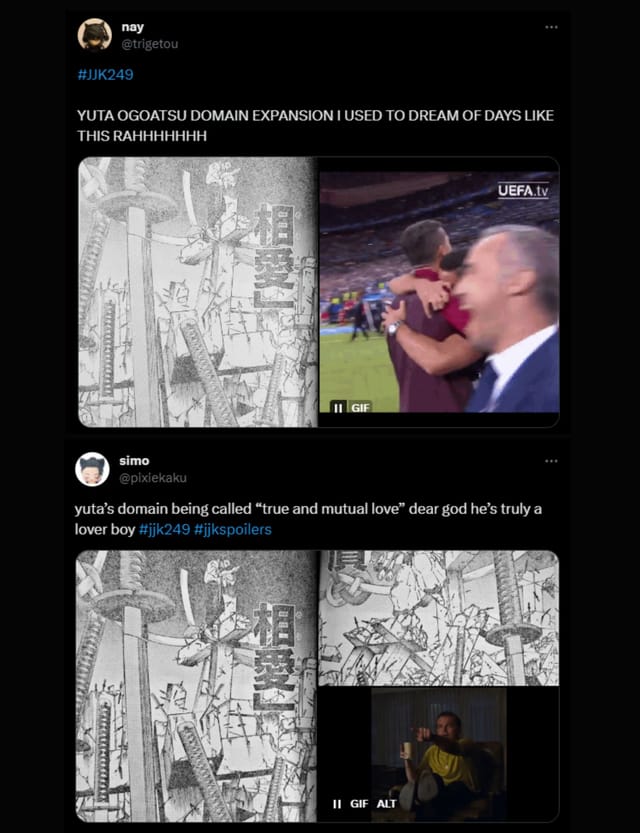Open simo's profile avatar
Screen dimensions: 640x833
(92, 469)
